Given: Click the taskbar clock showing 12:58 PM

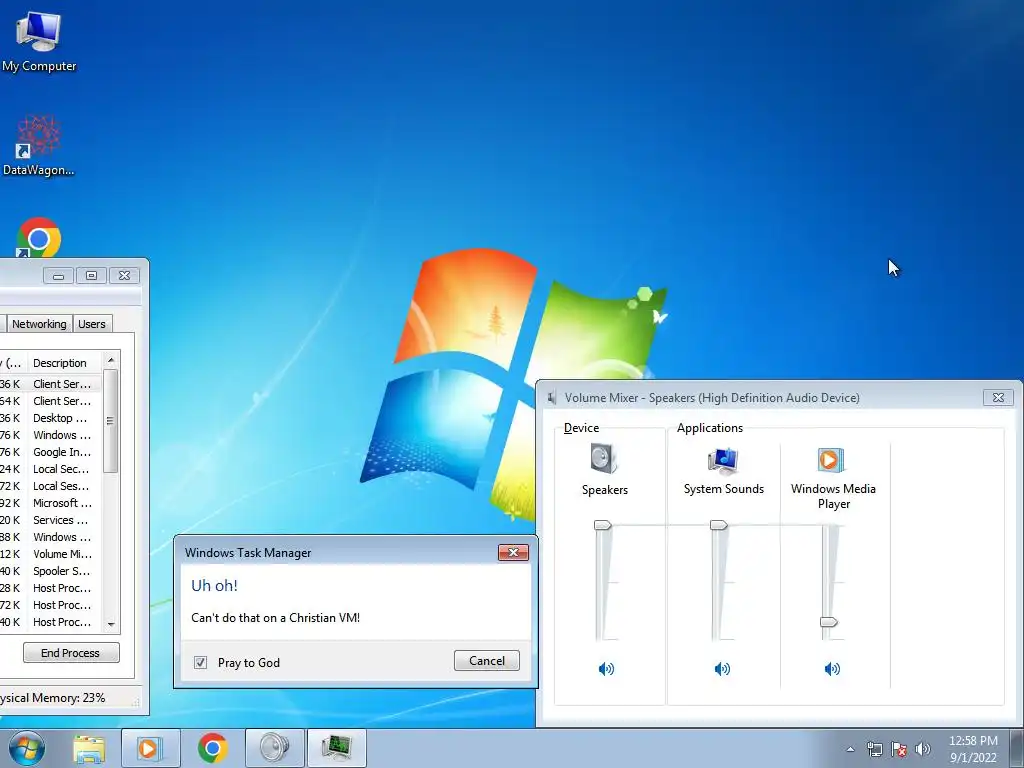Looking at the screenshot, I should tap(973, 749).
